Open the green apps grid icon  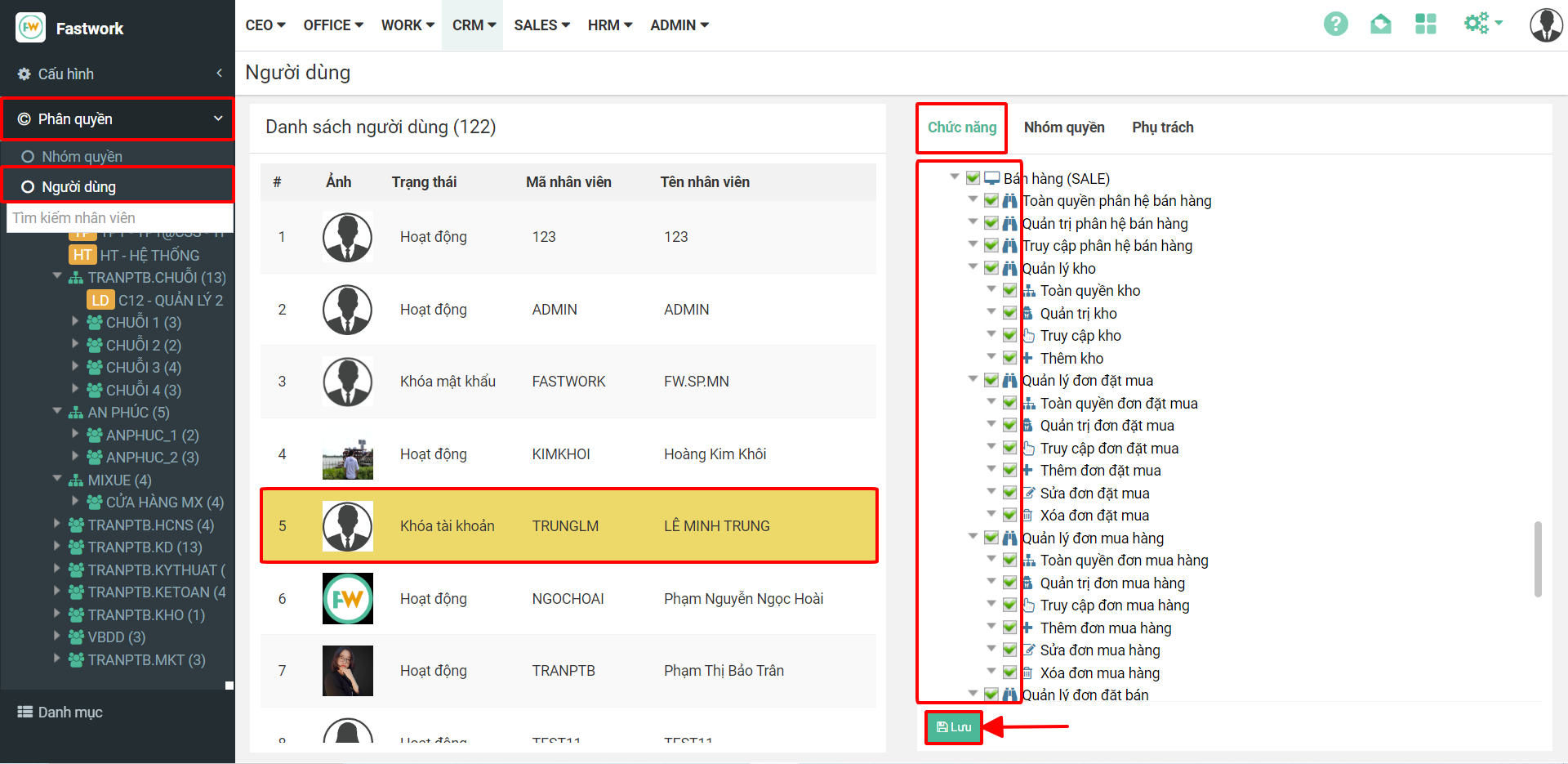[x=1425, y=25]
